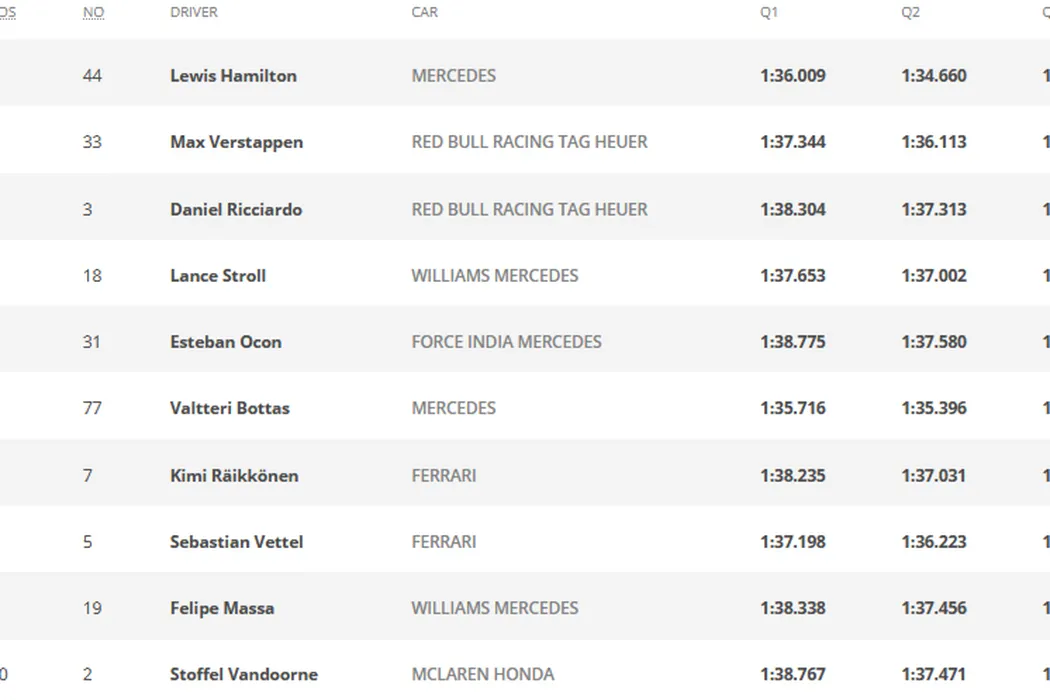Click Bottas's Q2 time 1:35.396
This screenshot has height=700, width=1050.
(934, 408)
